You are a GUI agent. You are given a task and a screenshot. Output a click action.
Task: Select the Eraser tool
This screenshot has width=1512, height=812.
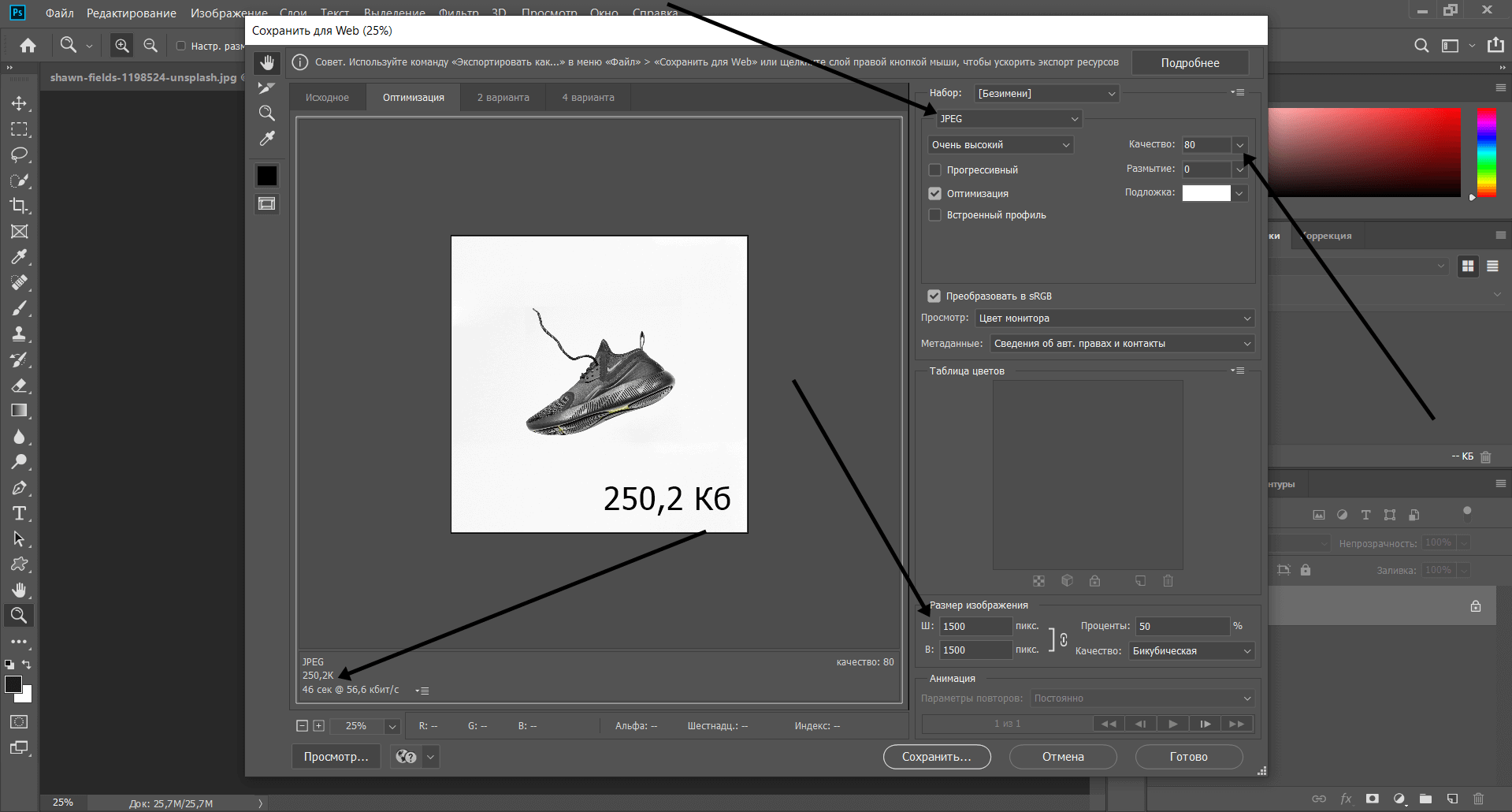20,386
